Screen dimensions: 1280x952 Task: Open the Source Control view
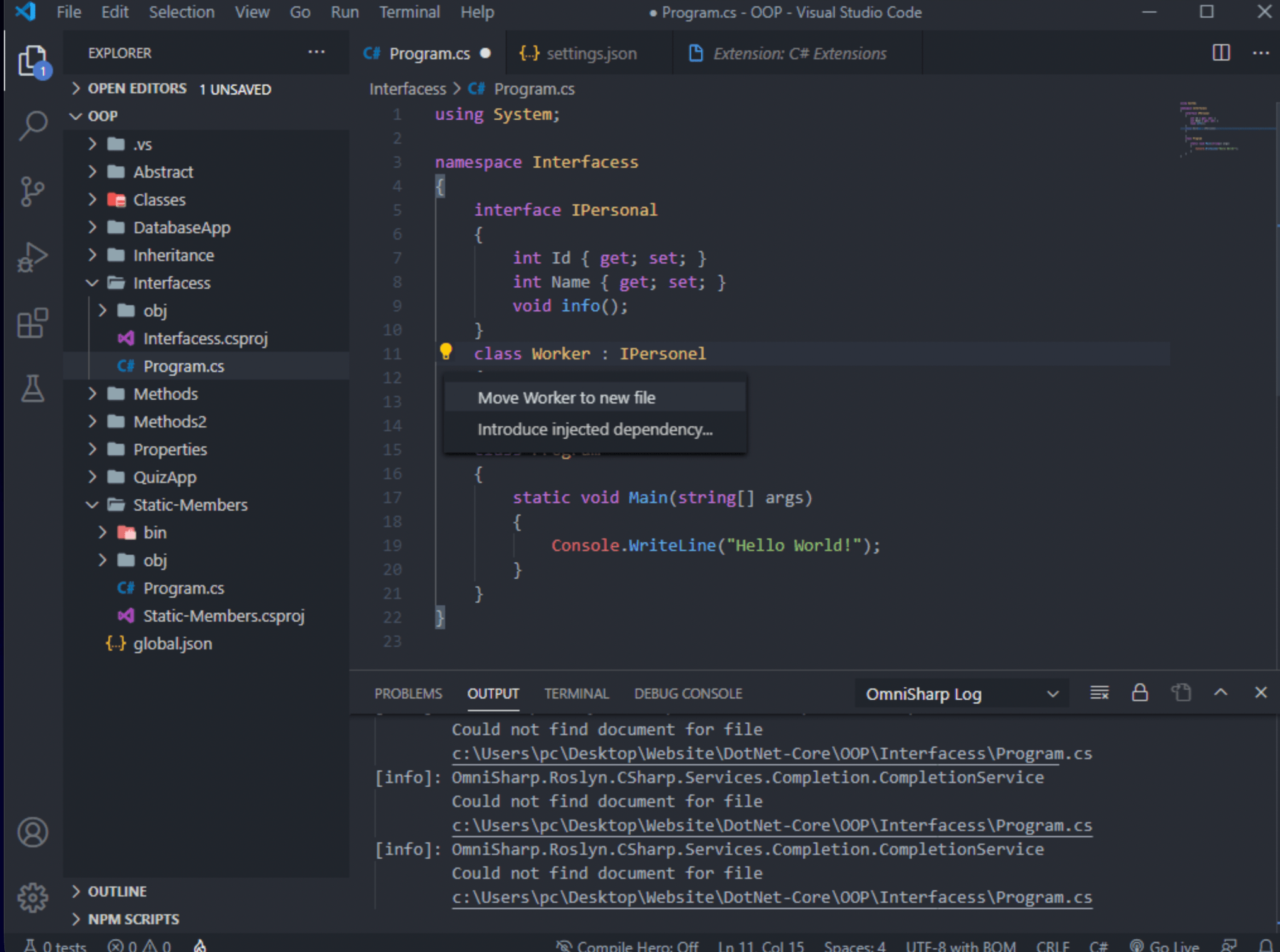[x=32, y=191]
